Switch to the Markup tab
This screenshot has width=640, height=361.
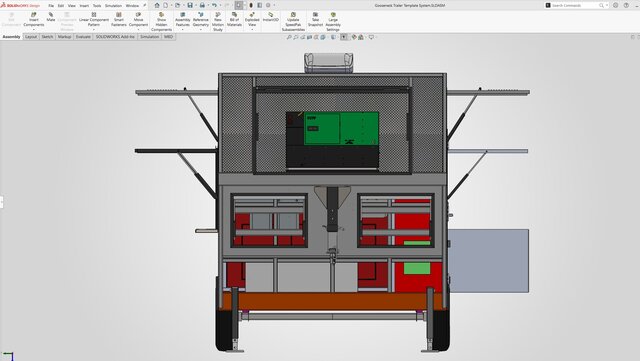tap(64, 37)
